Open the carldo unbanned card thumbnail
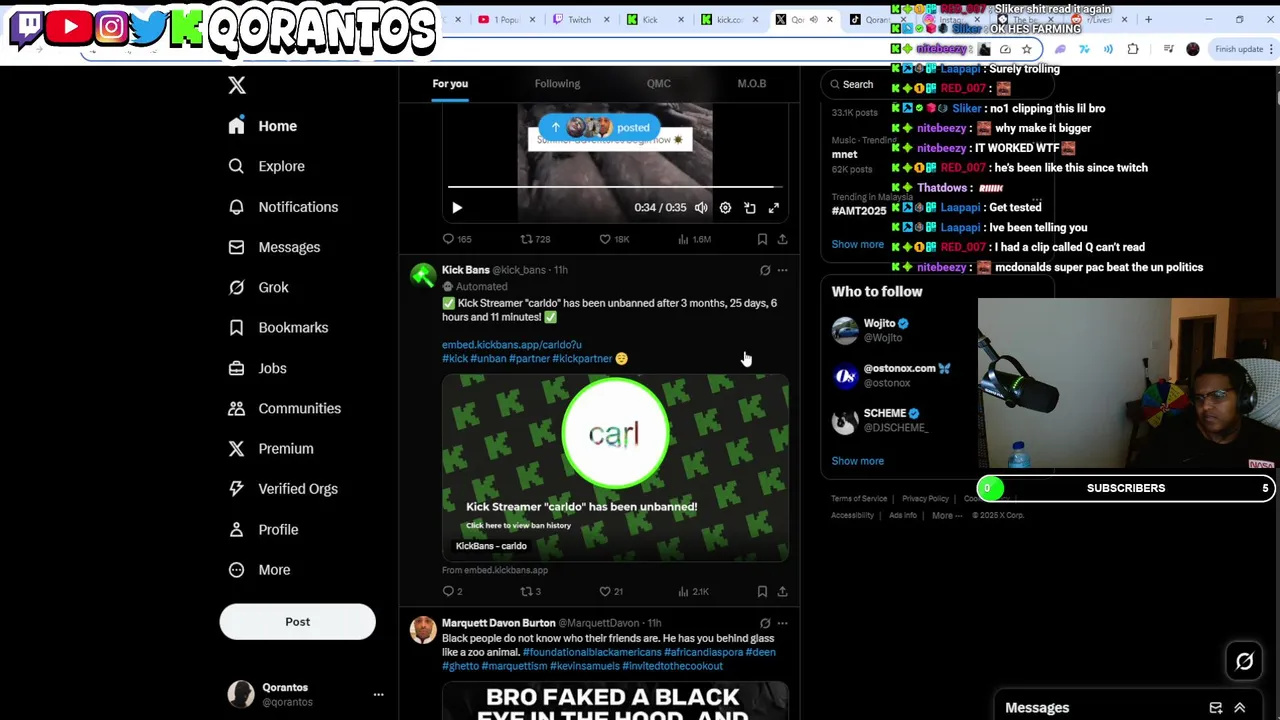Viewport: 1280px width, 720px height. tap(615, 468)
